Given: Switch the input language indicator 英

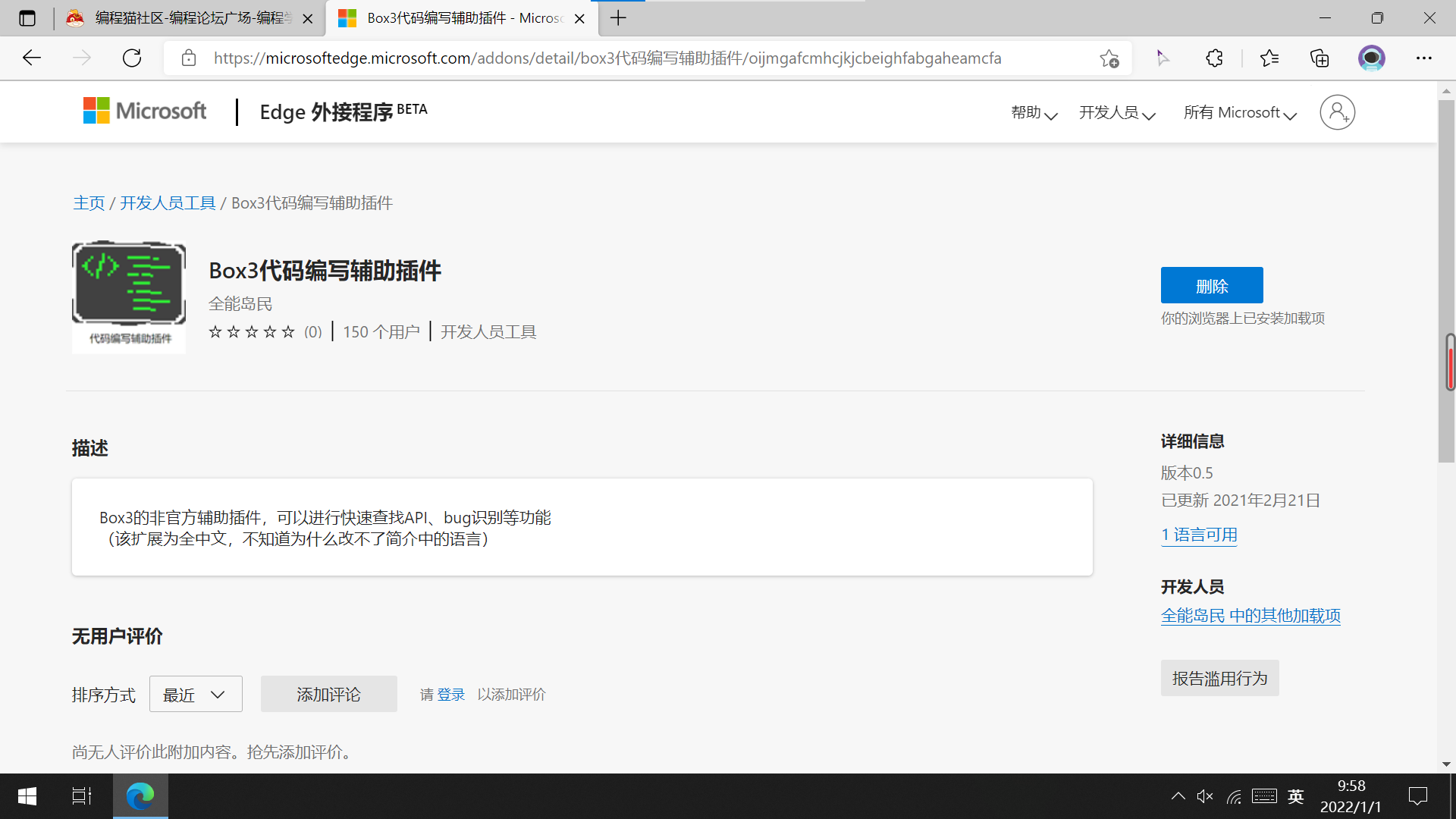Looking at the screenshot, I should [1296, 796].
